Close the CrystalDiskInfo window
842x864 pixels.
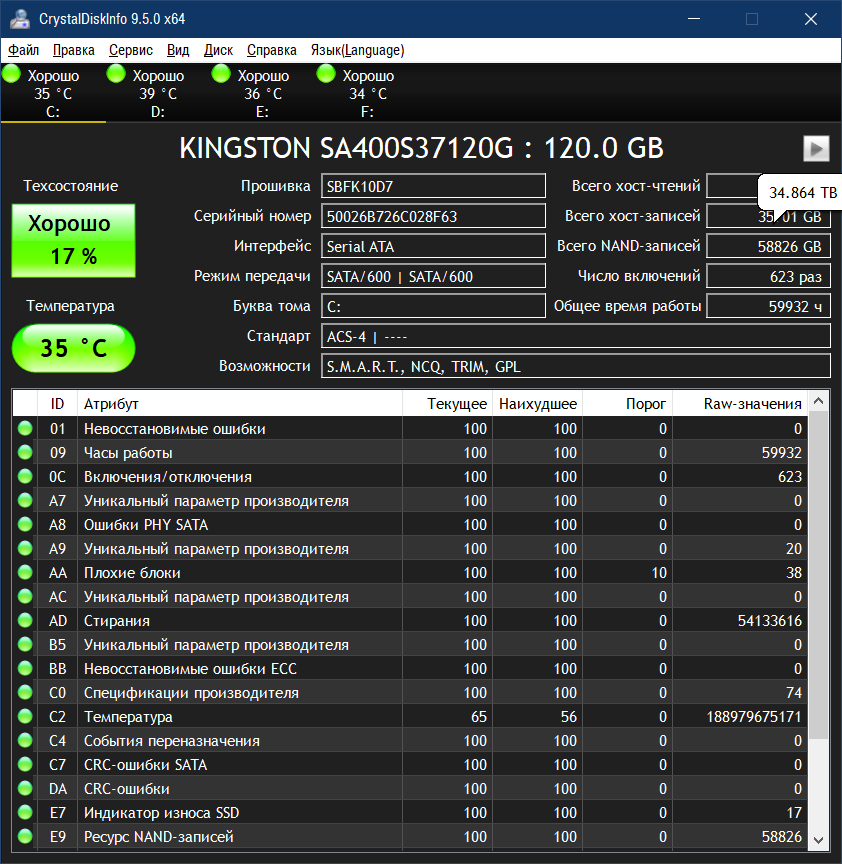[811, 19]
